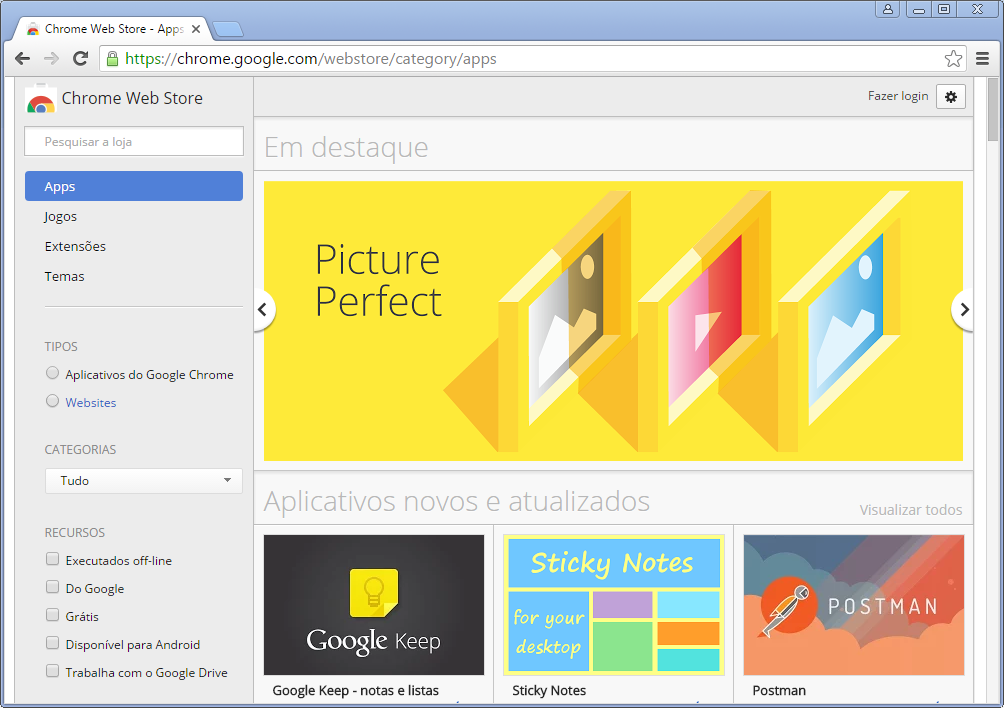This screenshot has height=708, width=1004.
Task: Open the Sticky Notes app title
Action: pyautogui.click(x=549, y=691)
